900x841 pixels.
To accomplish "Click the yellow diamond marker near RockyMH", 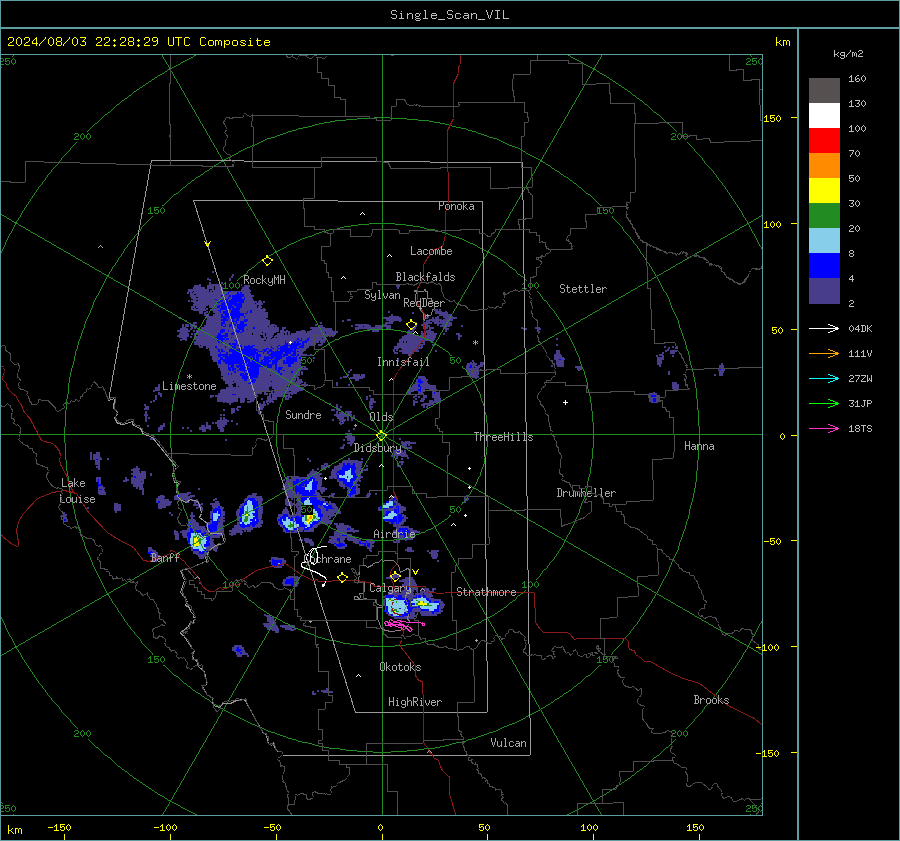I will click(267, 261).
